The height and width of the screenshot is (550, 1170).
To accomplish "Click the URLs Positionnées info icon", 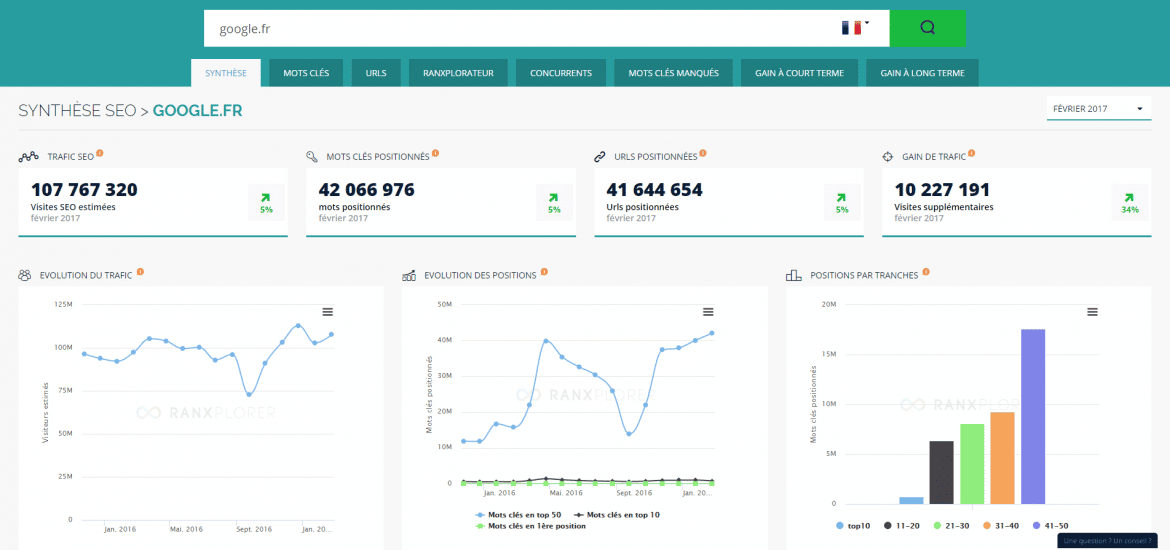I will [x=703, y=154].
